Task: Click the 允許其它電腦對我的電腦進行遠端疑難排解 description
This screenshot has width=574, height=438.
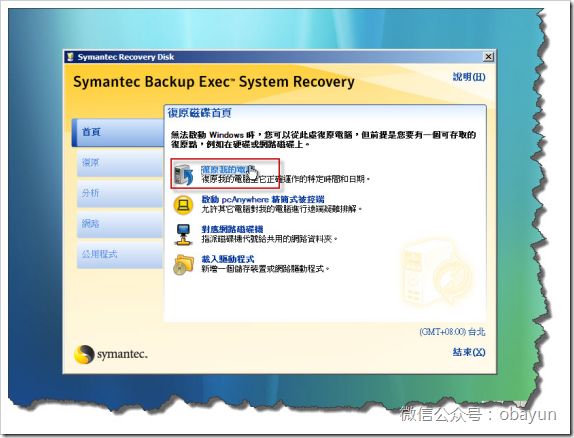Action: coord(282,209)
